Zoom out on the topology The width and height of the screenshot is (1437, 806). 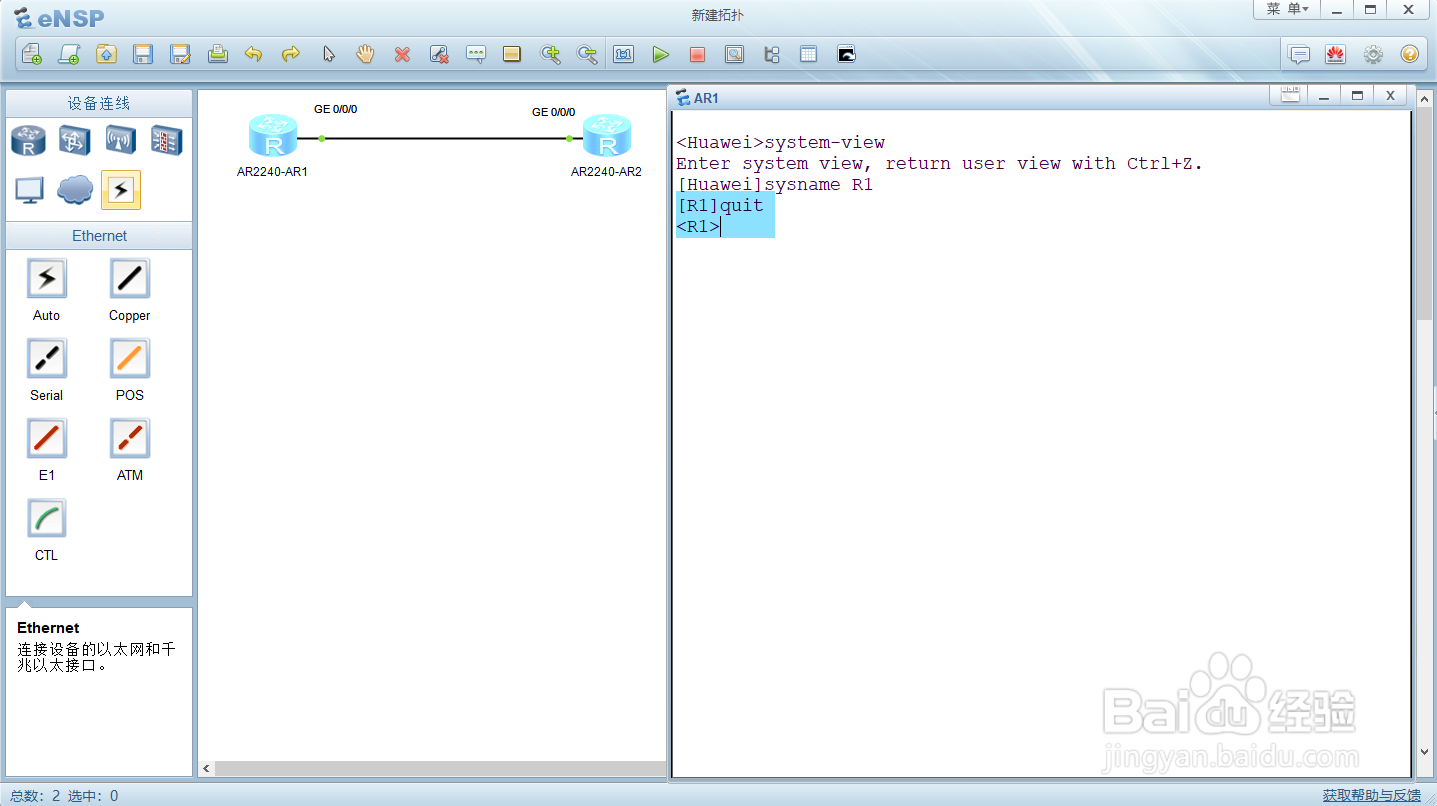coord(587,54)
